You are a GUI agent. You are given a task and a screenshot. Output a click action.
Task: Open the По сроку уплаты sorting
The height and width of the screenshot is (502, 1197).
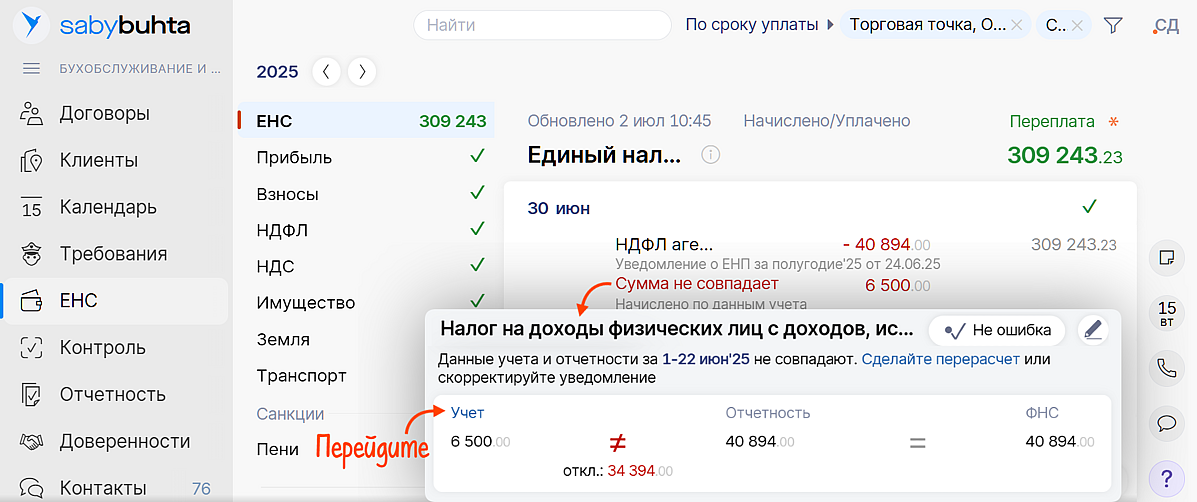point(751,25)
